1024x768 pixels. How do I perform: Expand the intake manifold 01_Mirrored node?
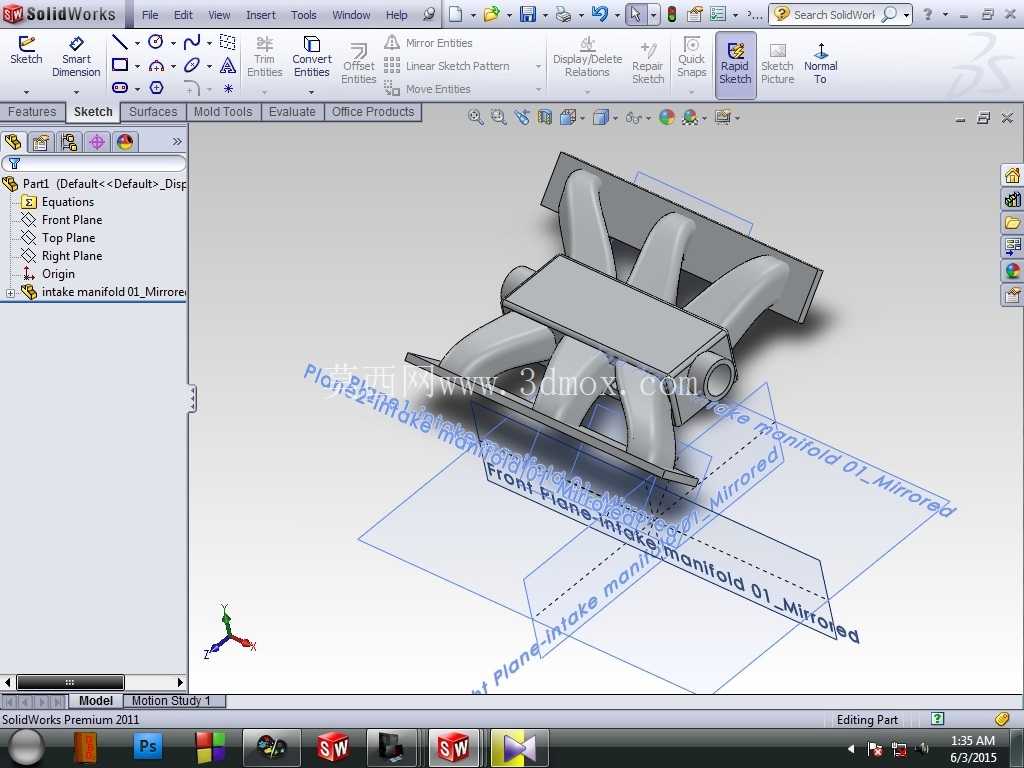point(10,293)
